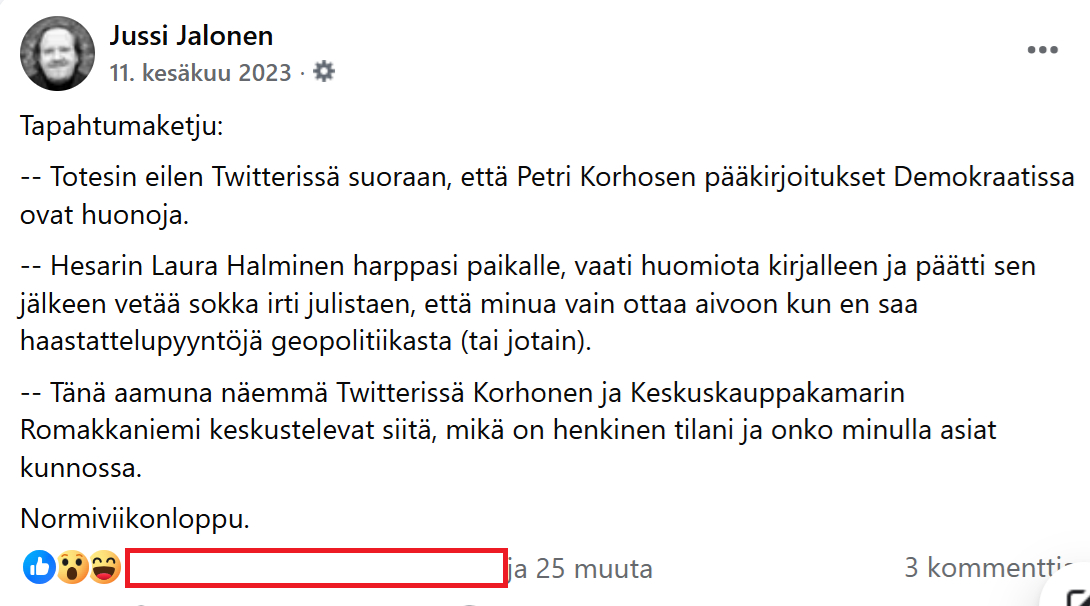Click the Haha laughing-face reaction icon
This screenshot has height=606, width=1090.
coord(103,569)
